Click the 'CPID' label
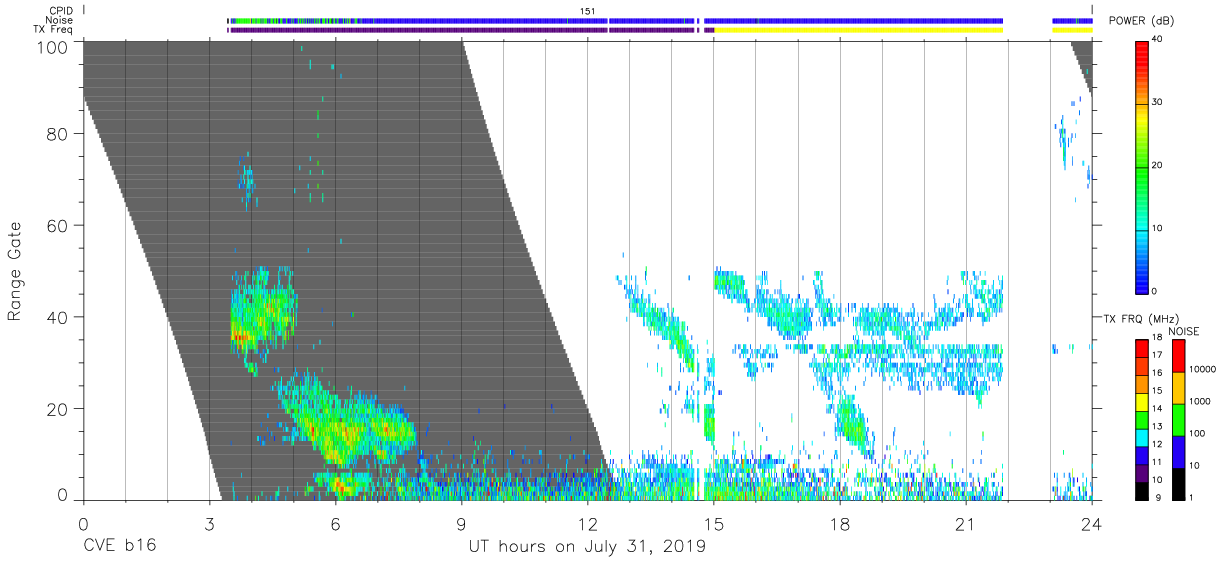Screen dimensions: 1228x567 60,10
